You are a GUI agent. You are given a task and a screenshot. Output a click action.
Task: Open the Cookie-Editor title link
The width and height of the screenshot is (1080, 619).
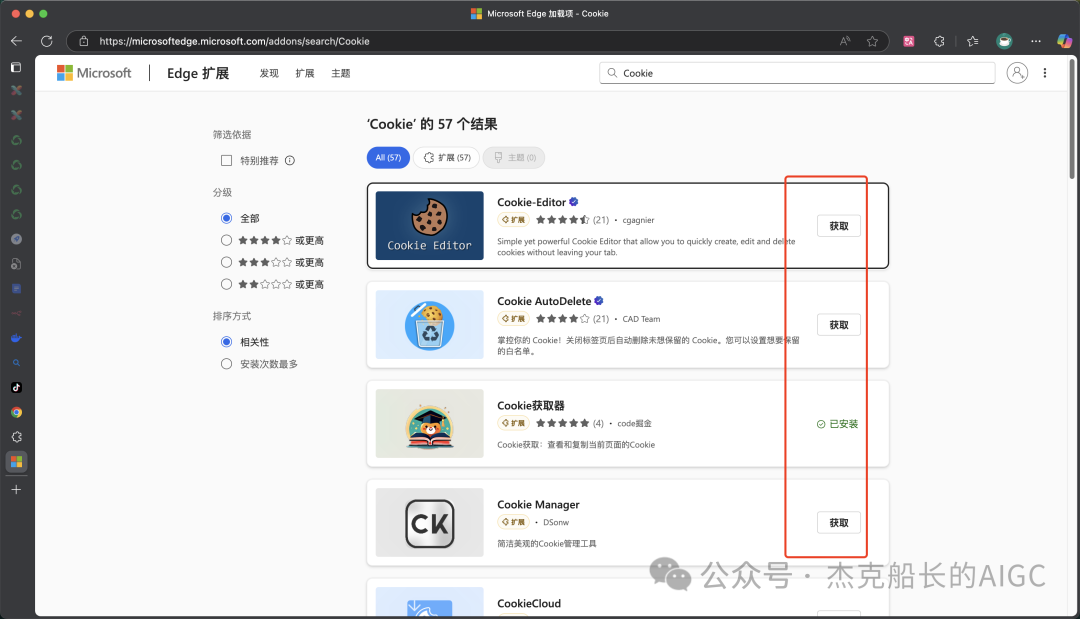pyautogui.click(x=531, y=202)
